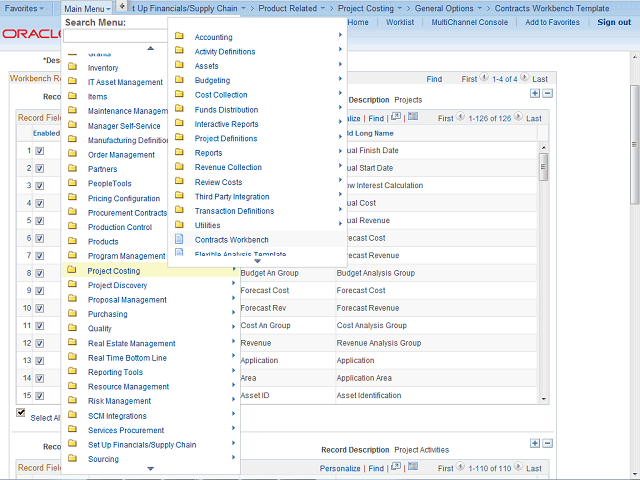Toggle Enabled checkbox in row 10
The image size is (640, 480).
point(40,309)
